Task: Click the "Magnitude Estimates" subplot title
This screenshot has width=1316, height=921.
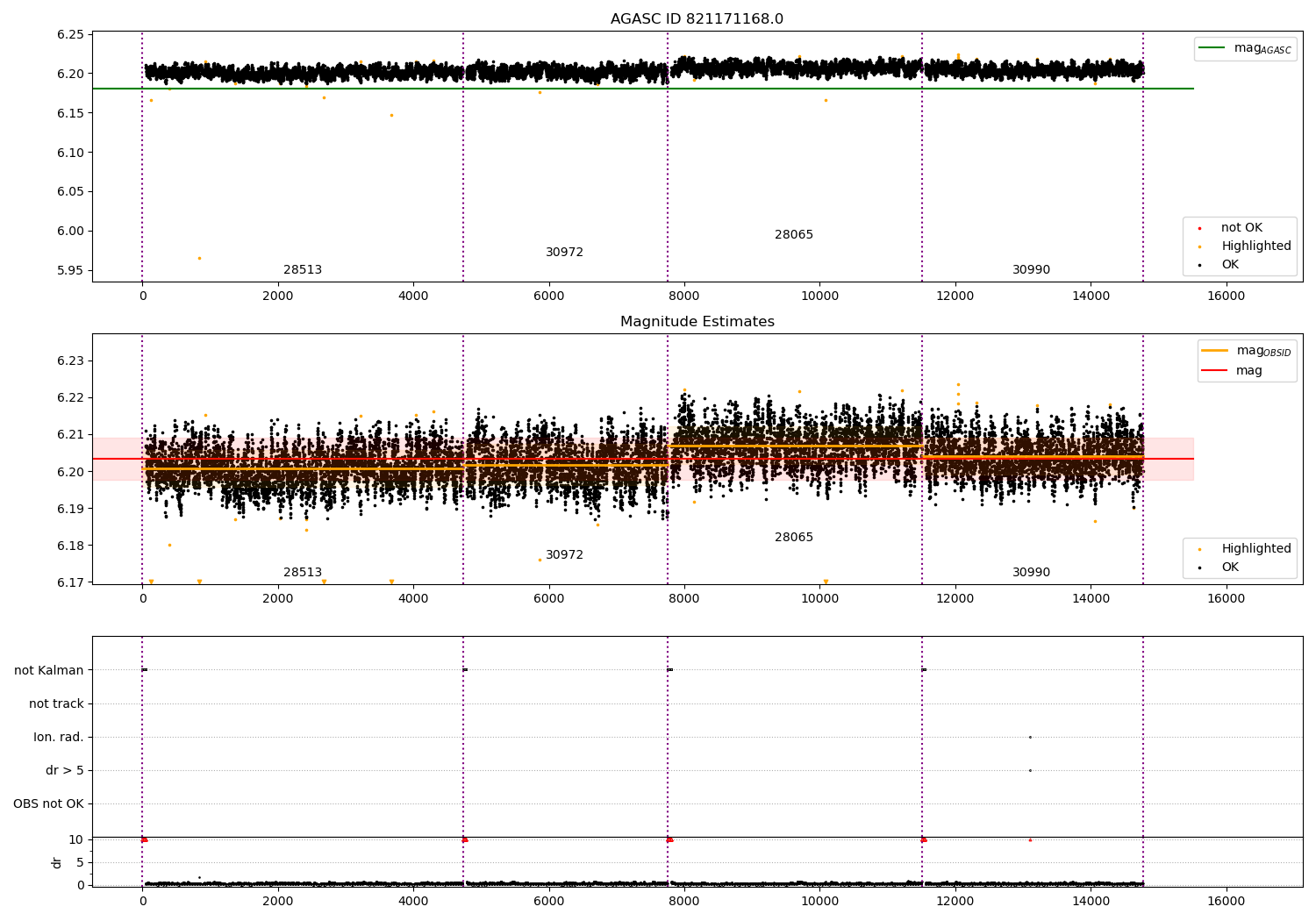Action: [x=697, y=322]
